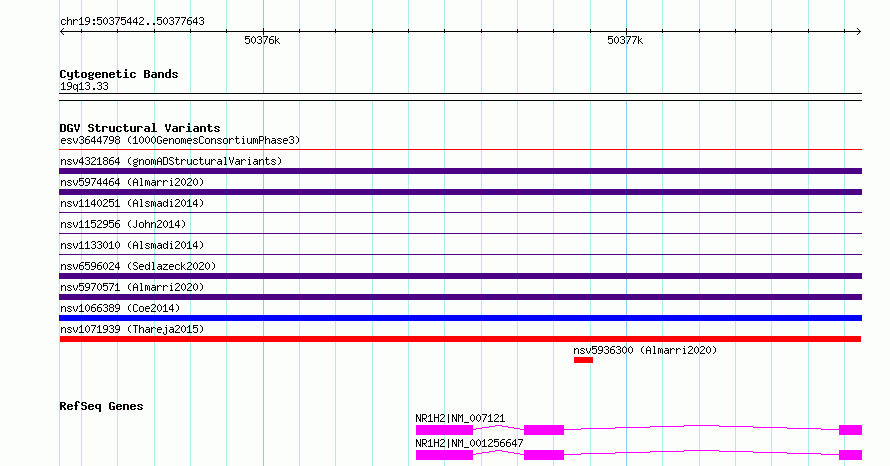Click the thin line below nsv1133010
The image size is (890, 466).
pos(460,254)
